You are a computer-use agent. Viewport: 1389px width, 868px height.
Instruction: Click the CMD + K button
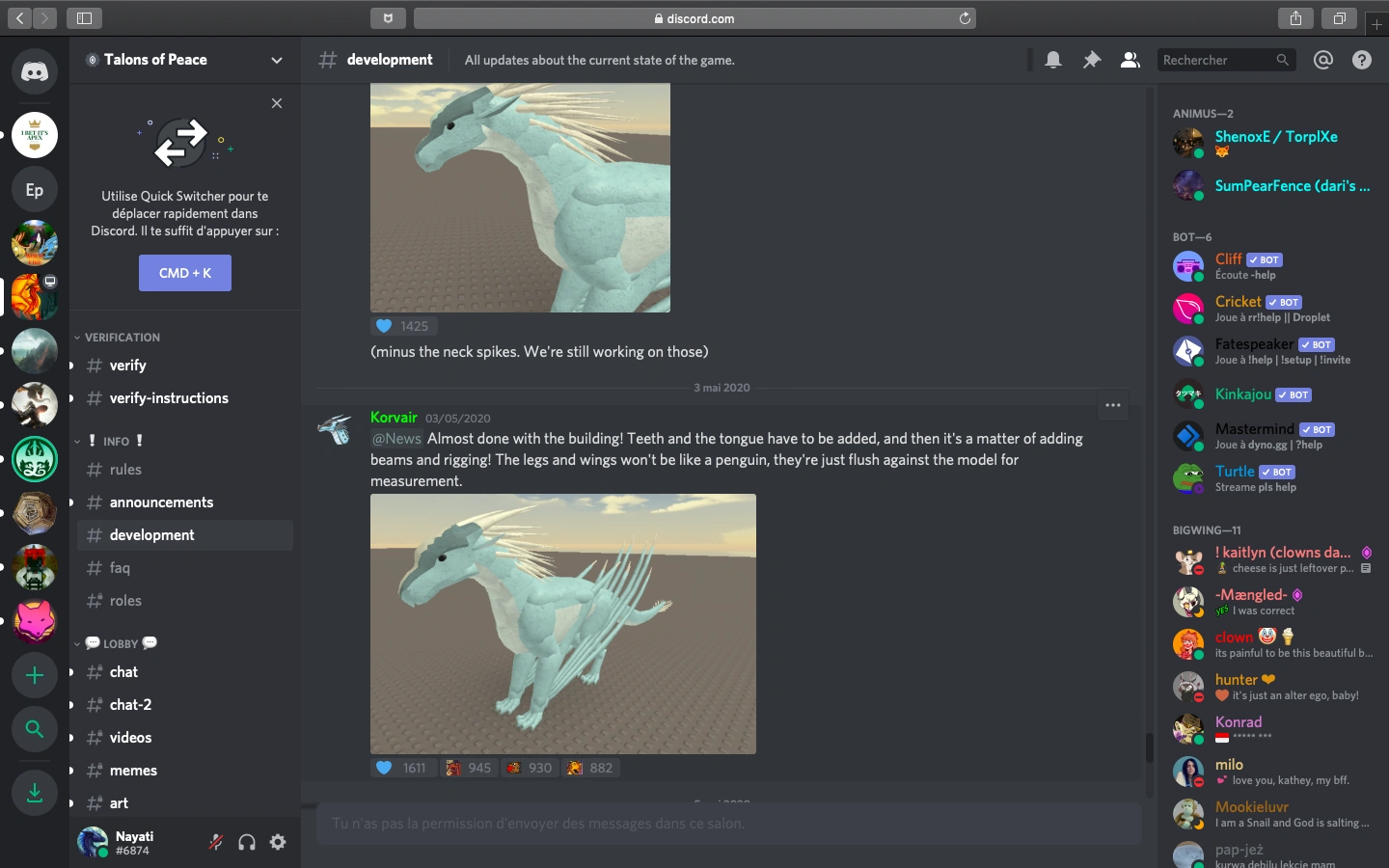(185, 273)
